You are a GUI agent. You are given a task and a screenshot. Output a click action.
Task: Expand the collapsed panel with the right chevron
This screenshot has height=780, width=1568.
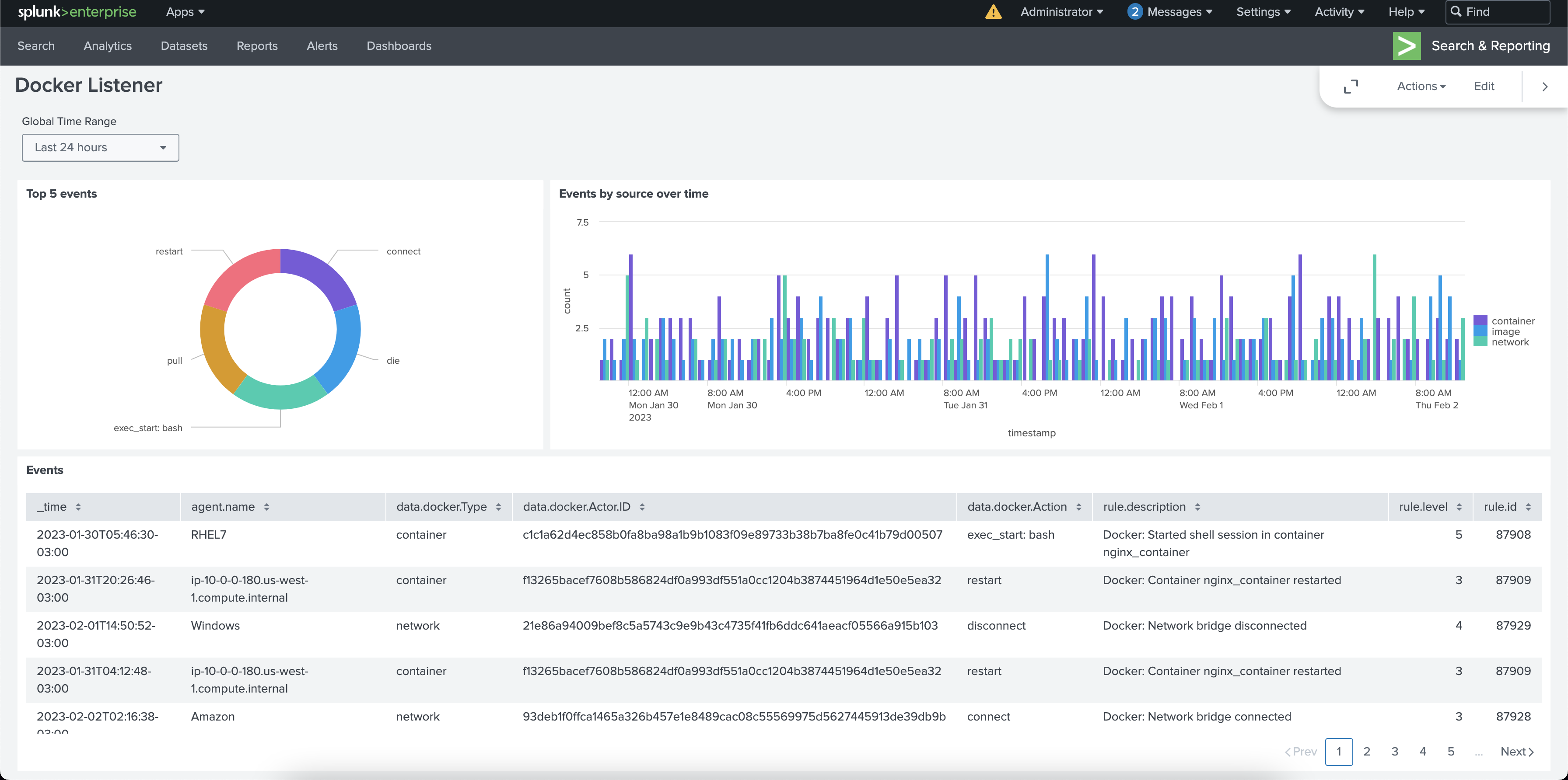1544,87
